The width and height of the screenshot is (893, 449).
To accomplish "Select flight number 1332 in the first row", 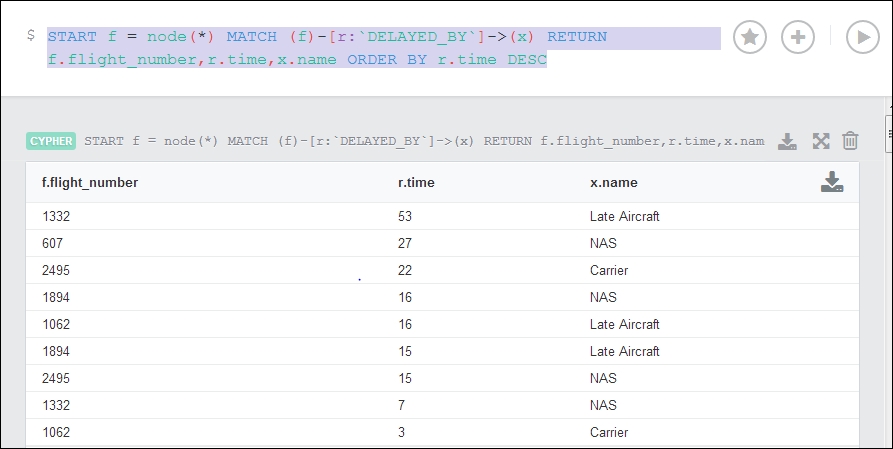I will (56, 217).
